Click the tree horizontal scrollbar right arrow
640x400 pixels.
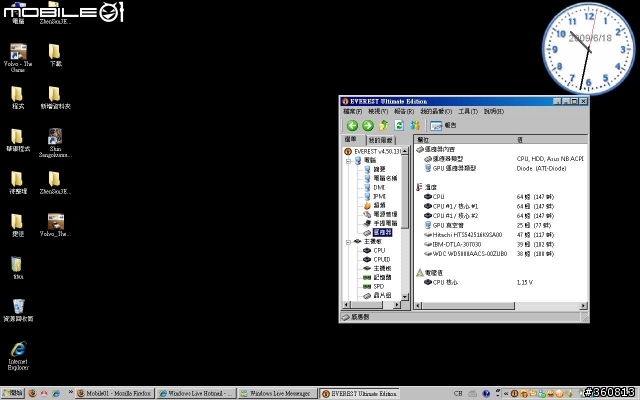coord(396,305)
